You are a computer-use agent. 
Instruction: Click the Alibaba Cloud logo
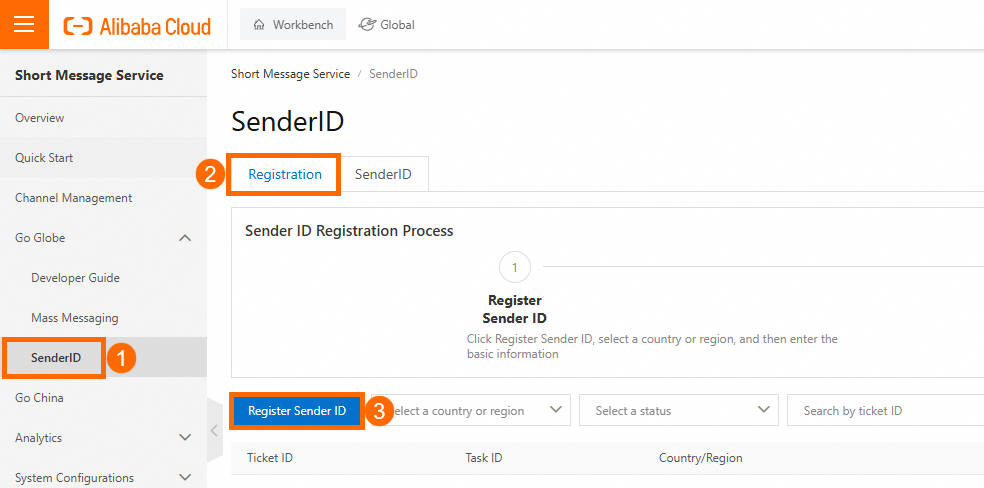tap(137, 25)
